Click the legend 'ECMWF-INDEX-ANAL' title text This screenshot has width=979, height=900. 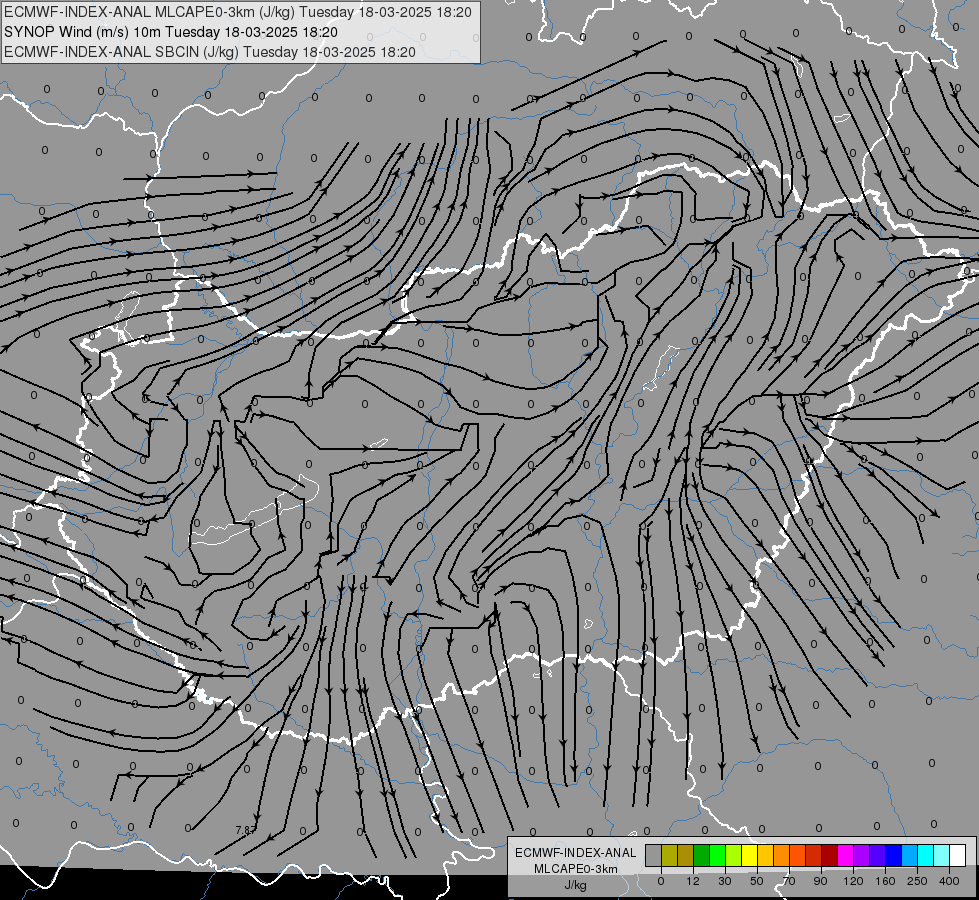coord(576,853)
